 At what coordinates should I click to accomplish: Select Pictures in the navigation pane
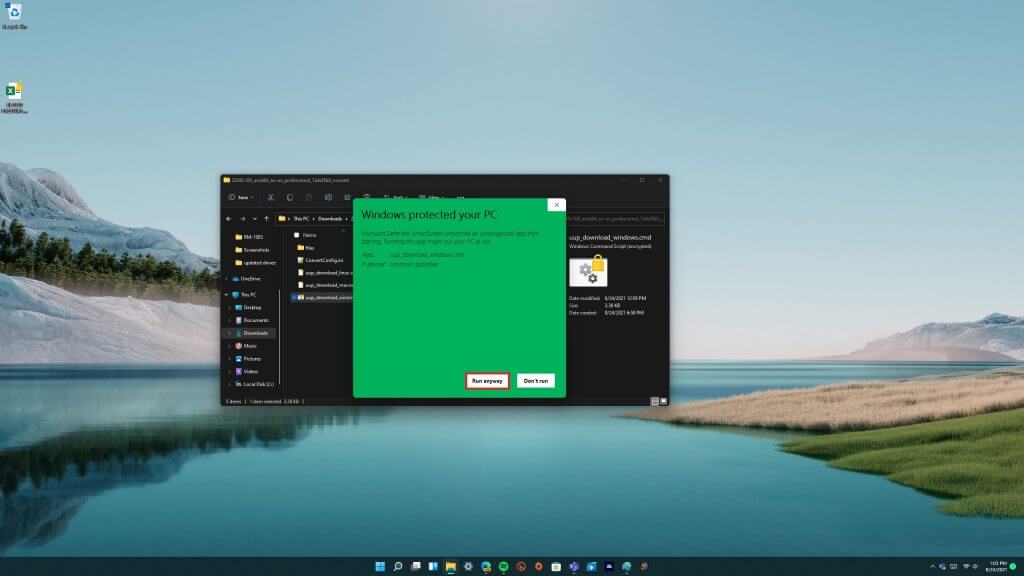pos(248,359)
